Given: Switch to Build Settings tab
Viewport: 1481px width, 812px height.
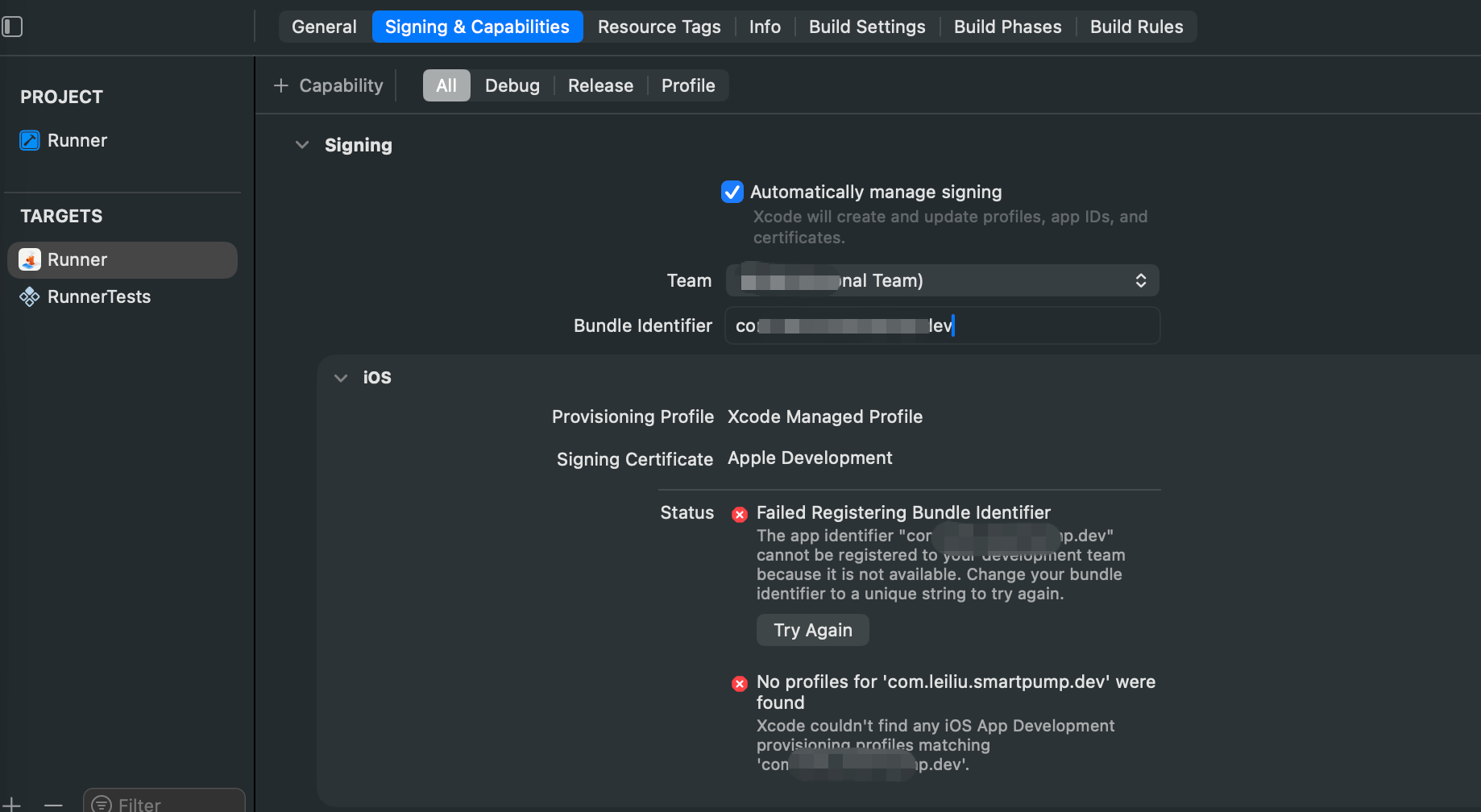Looking at the screenshot, I should (x=867, y=27).
